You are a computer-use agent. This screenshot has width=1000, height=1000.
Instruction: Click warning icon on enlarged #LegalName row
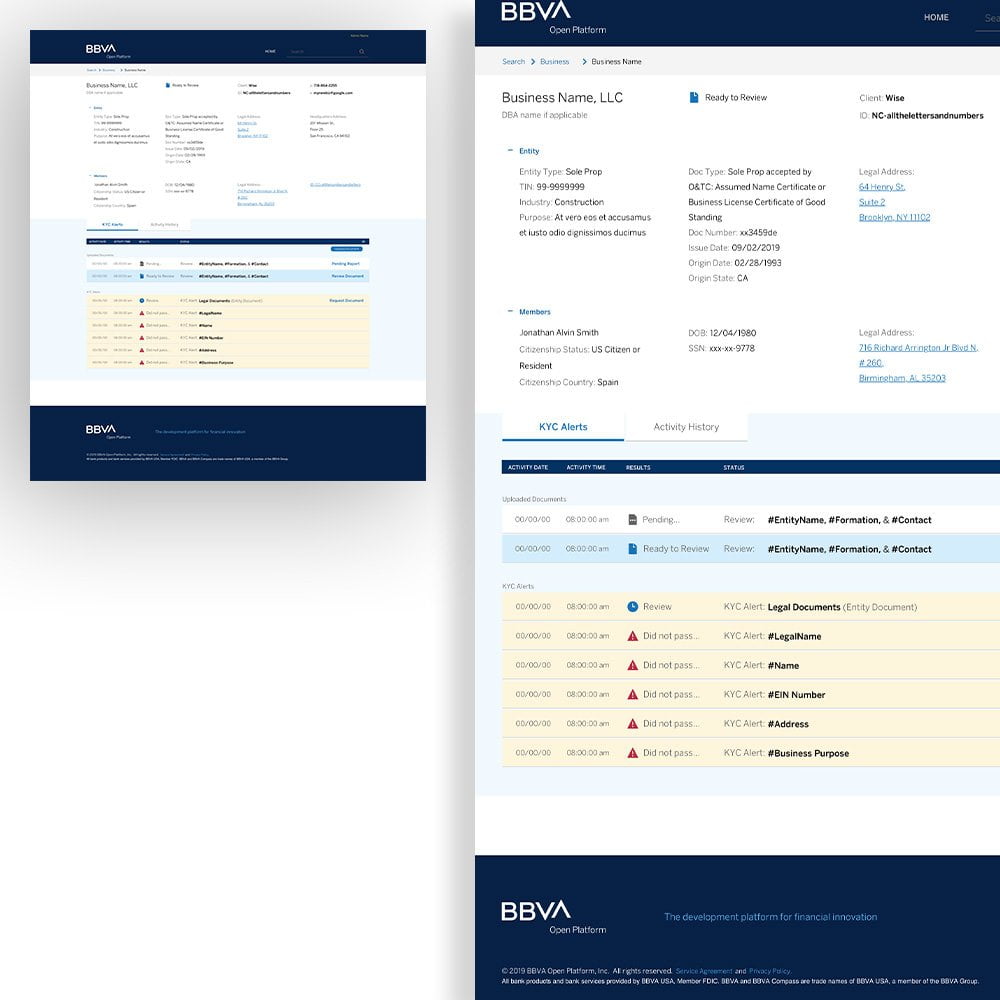[x=632, y=636]
